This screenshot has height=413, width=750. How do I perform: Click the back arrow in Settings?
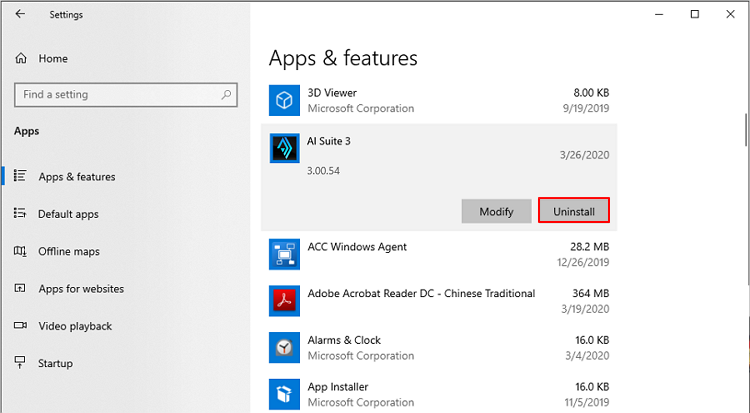[x=20, y=14]
